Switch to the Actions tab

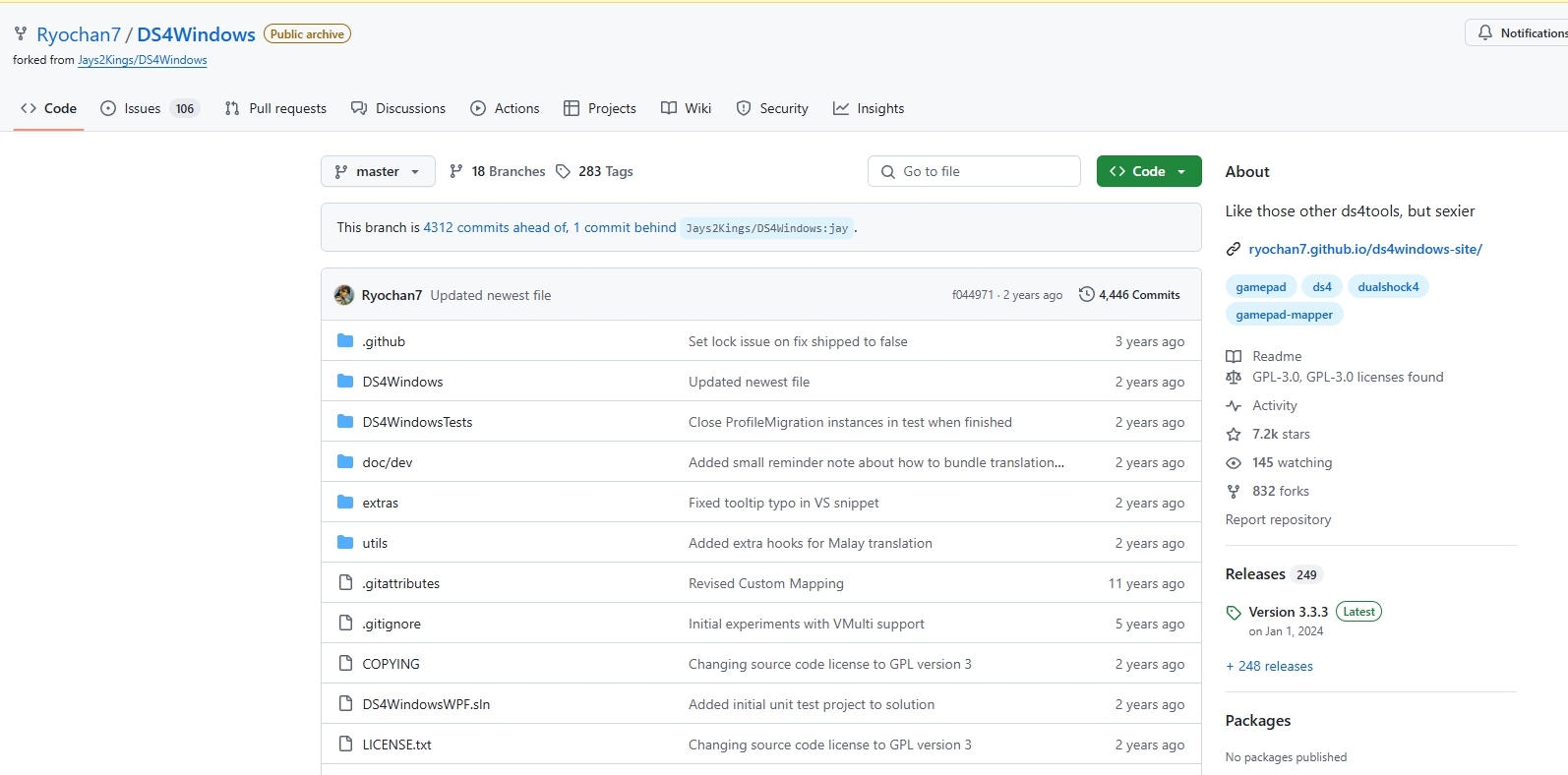pos(505,108)
